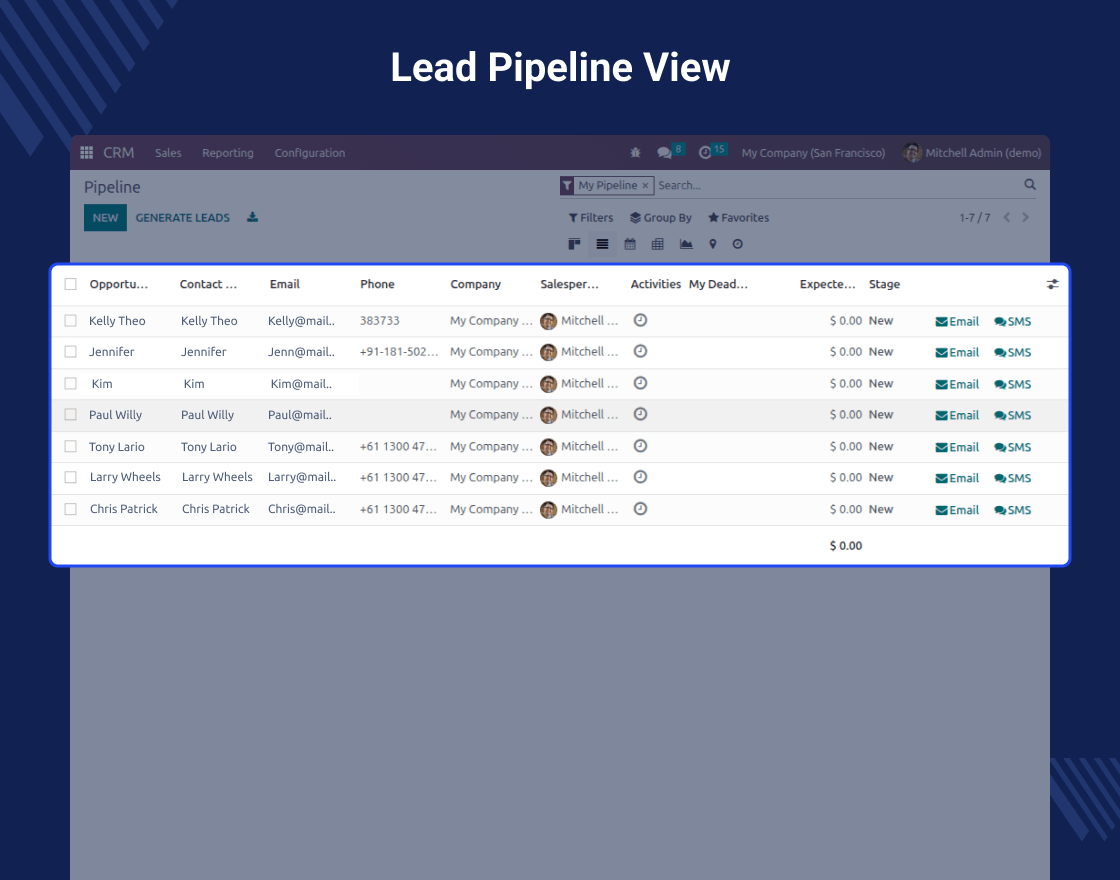Screen dimensions: 1120x880
Task: Switch to Pivot table view icon
Action: coord(658,244)
